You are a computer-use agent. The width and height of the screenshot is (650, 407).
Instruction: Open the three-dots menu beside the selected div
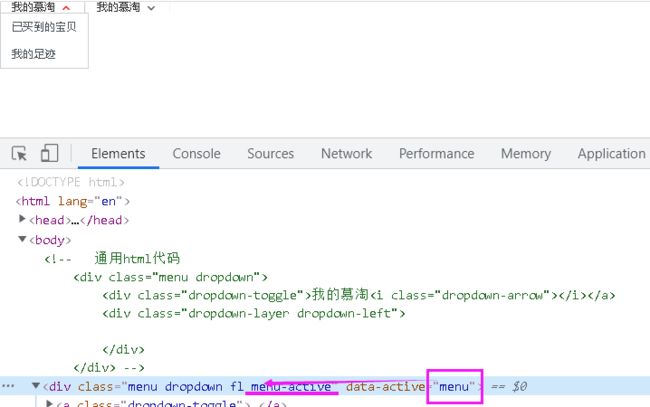[8, 386]
